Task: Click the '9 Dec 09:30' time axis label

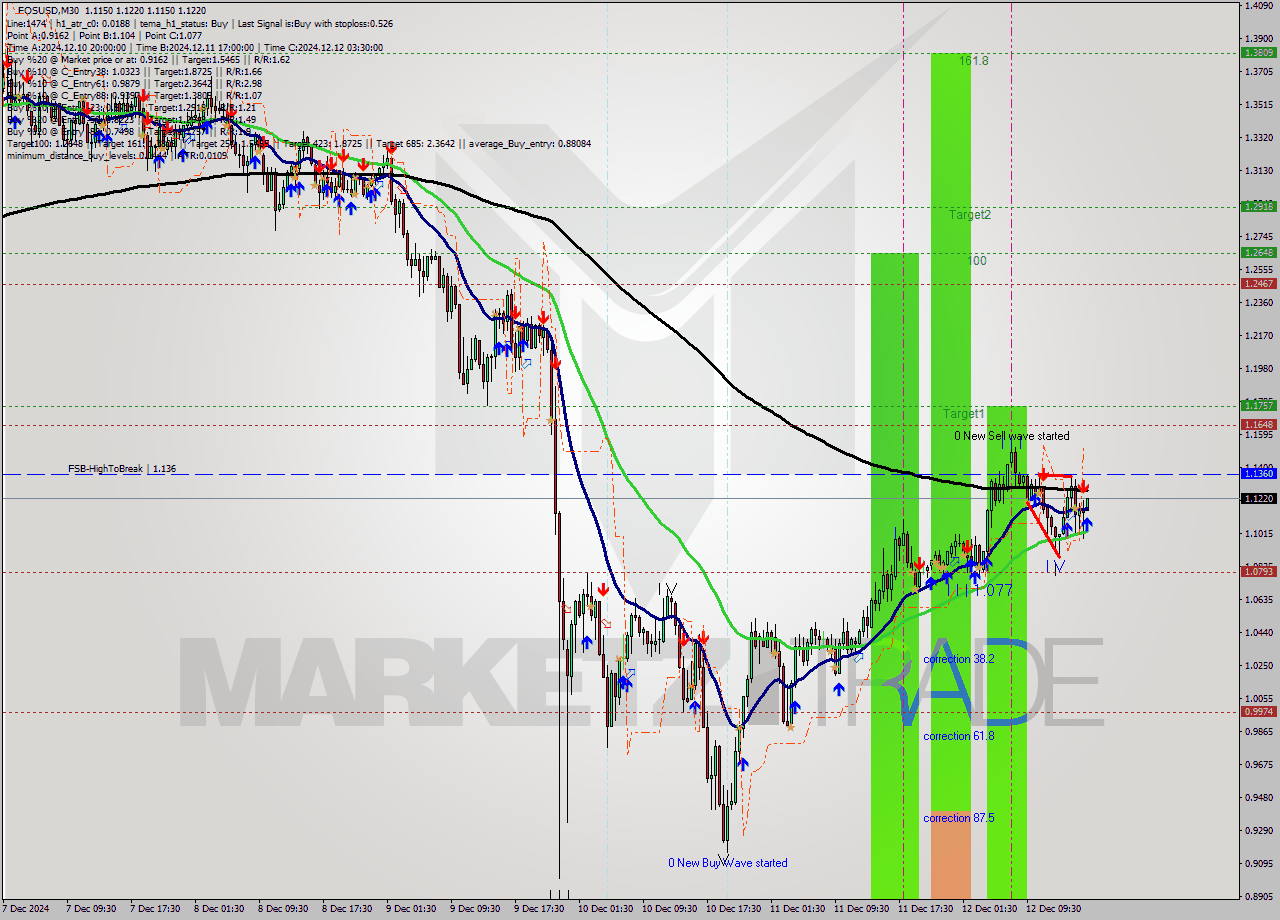Action: tap(475, 909)
